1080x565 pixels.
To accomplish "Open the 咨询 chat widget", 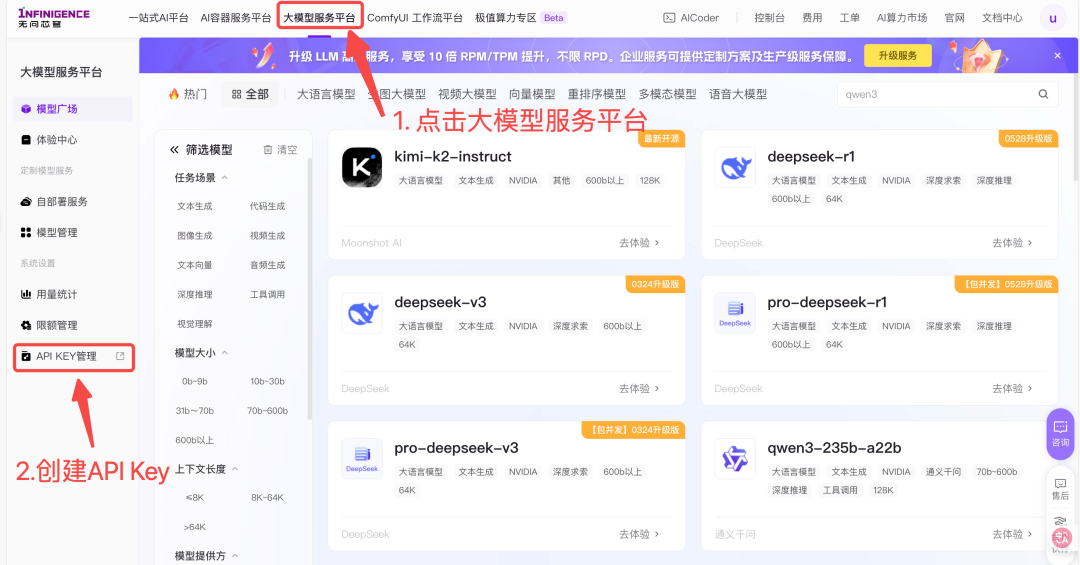I will 1060,434.
